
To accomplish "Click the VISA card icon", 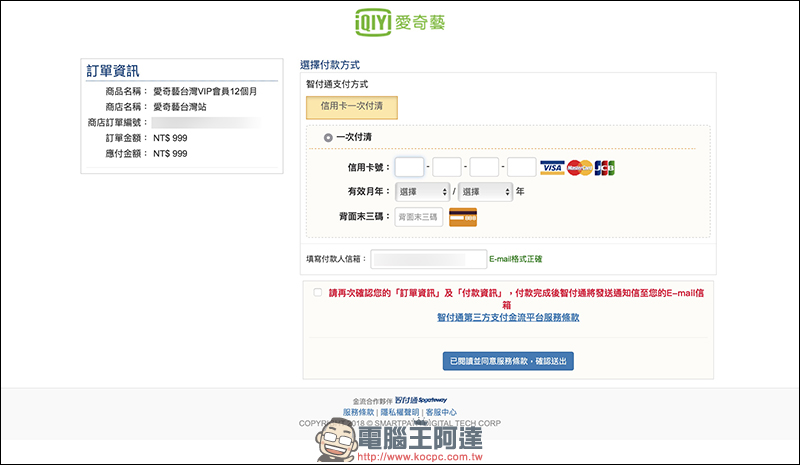I will tap(552, 167).
